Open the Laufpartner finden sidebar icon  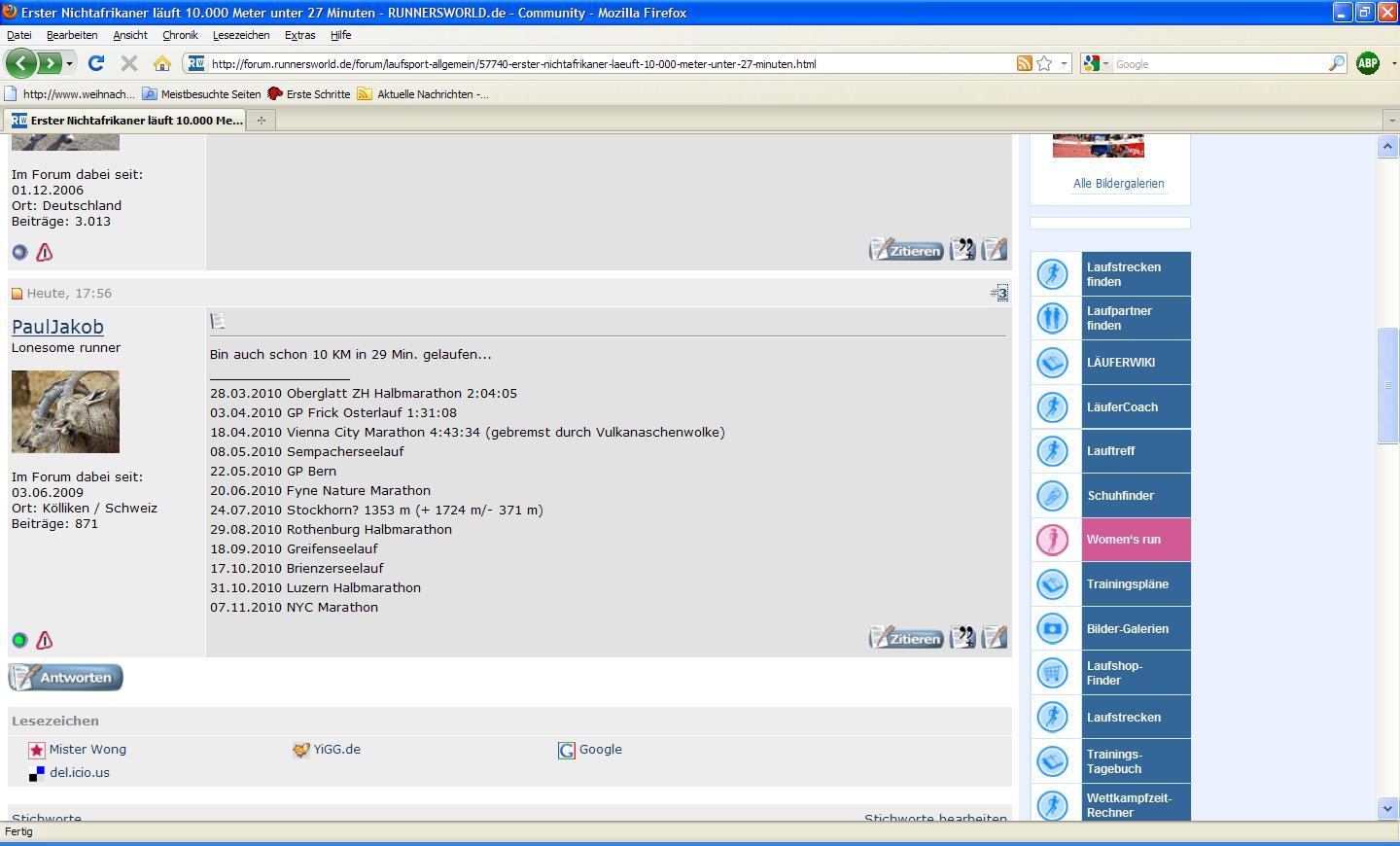pyautogui.click(x=1053, y=318)
